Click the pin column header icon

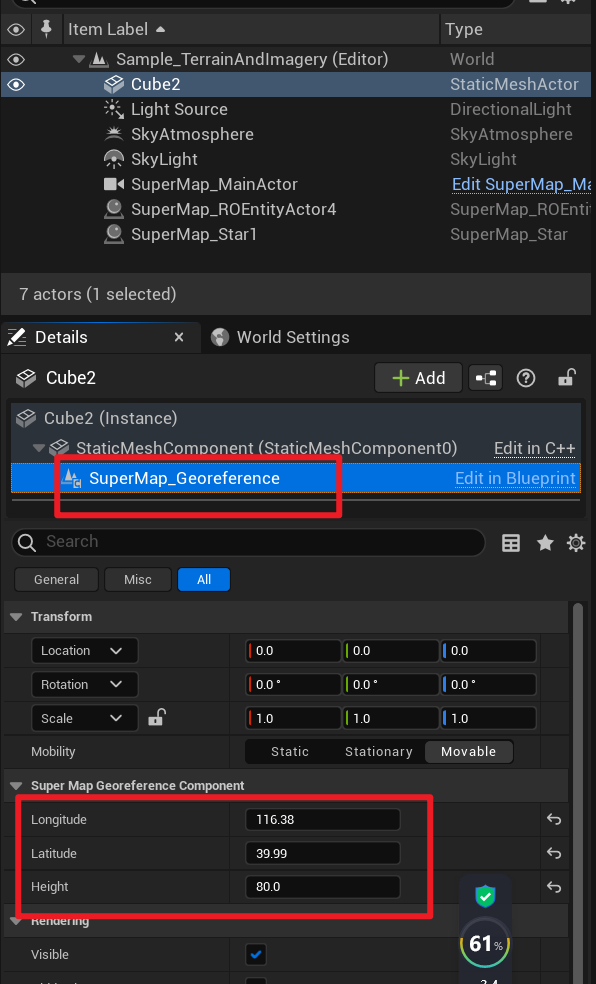pos(46,29)
